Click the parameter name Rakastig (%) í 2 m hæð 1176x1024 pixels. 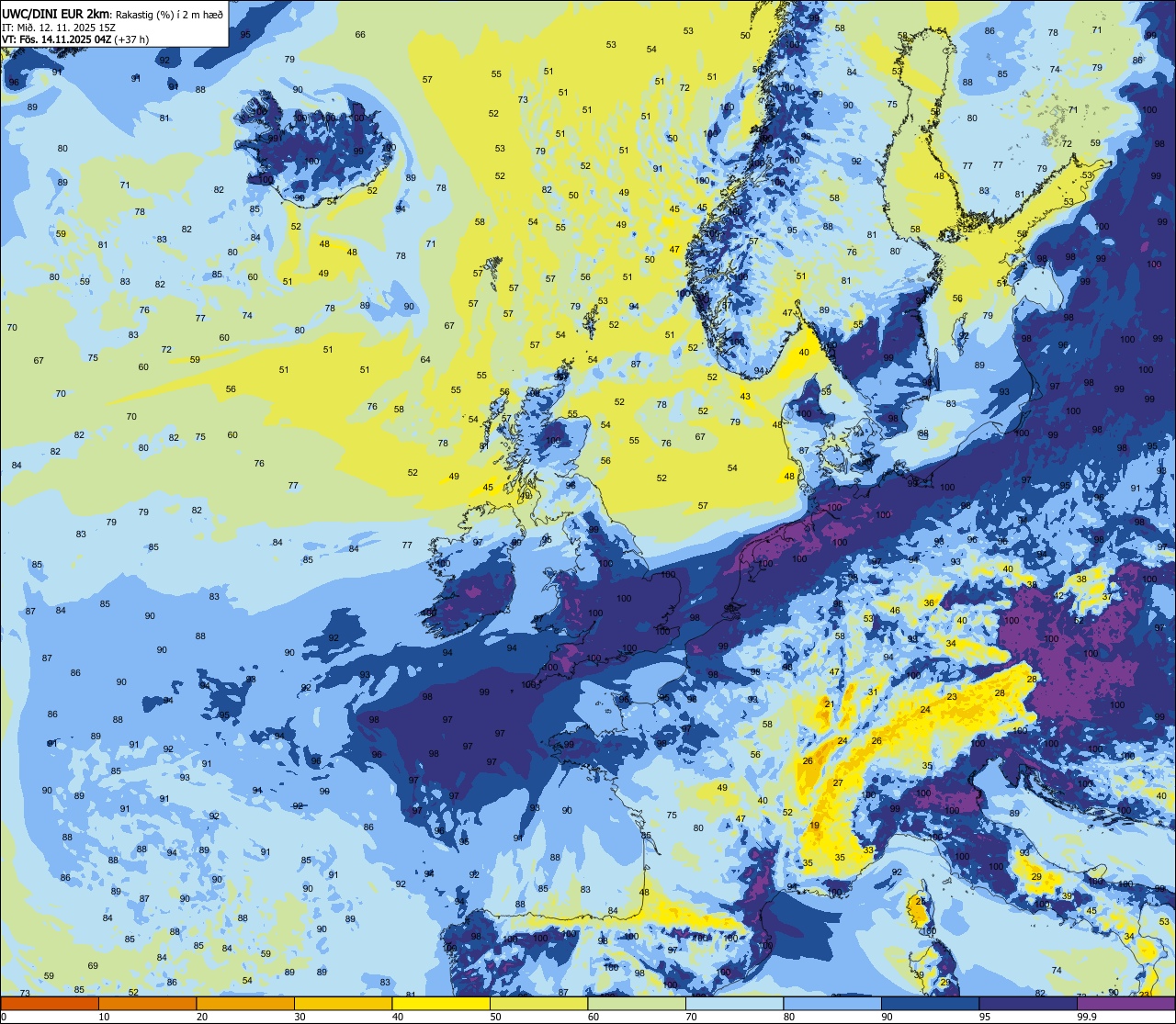coord(169,15)
